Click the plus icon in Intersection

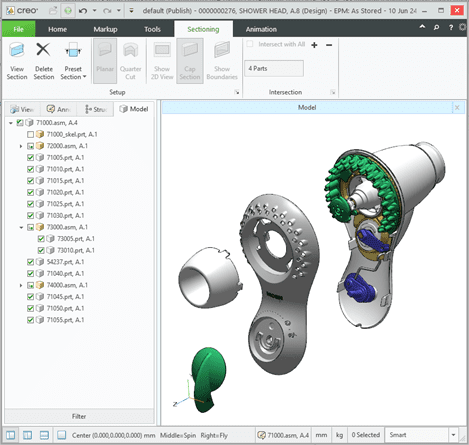[314, 45]
